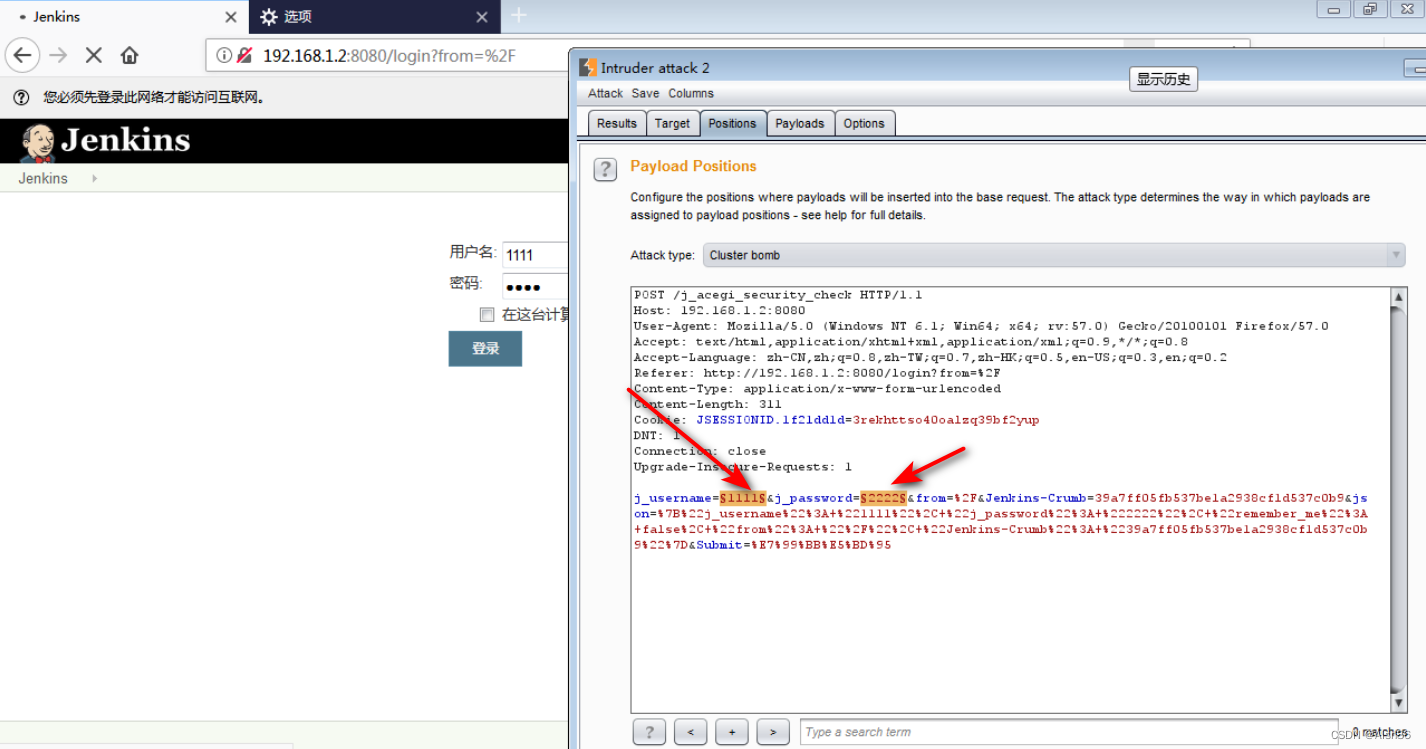Click the search term input field
Image resolution: width=1426 pixels, height=749 pixels.
pos(1068,732)
